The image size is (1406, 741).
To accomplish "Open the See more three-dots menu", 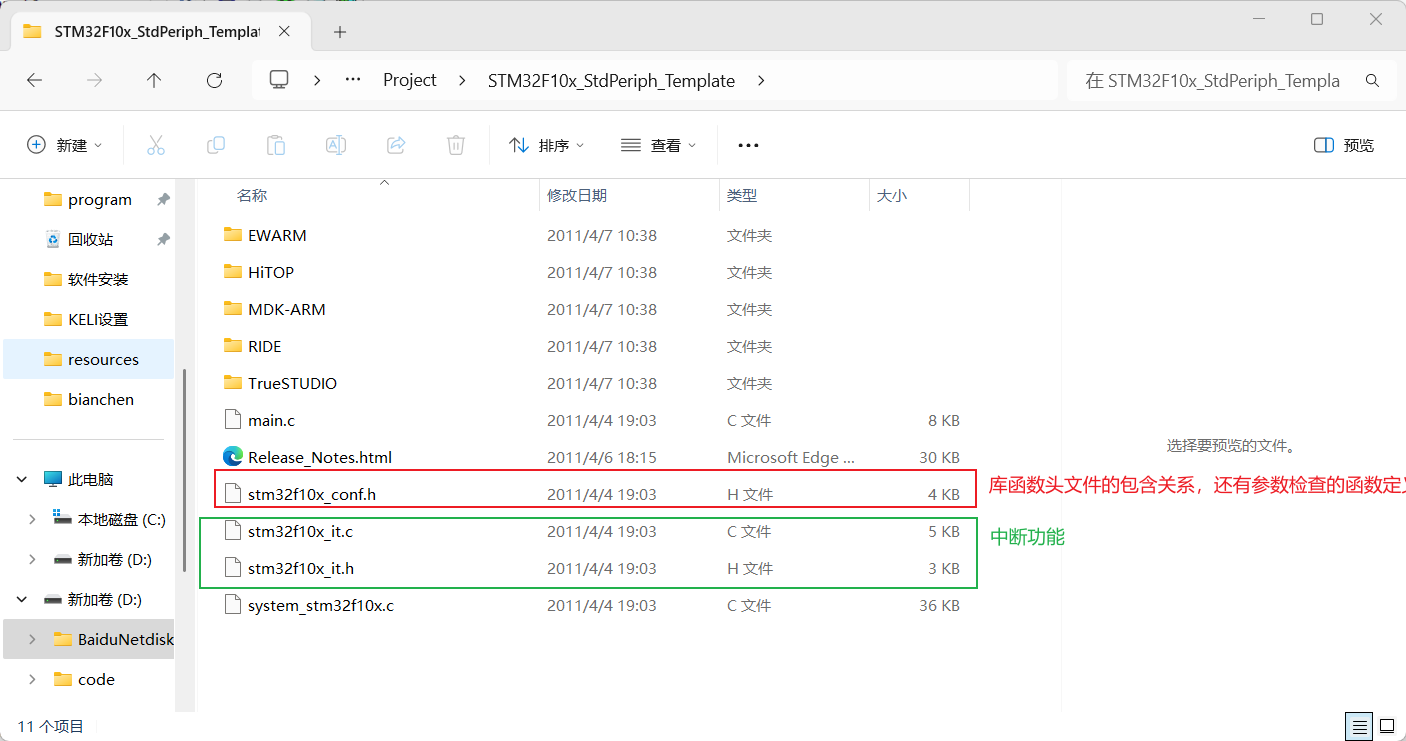I will 748,145.
